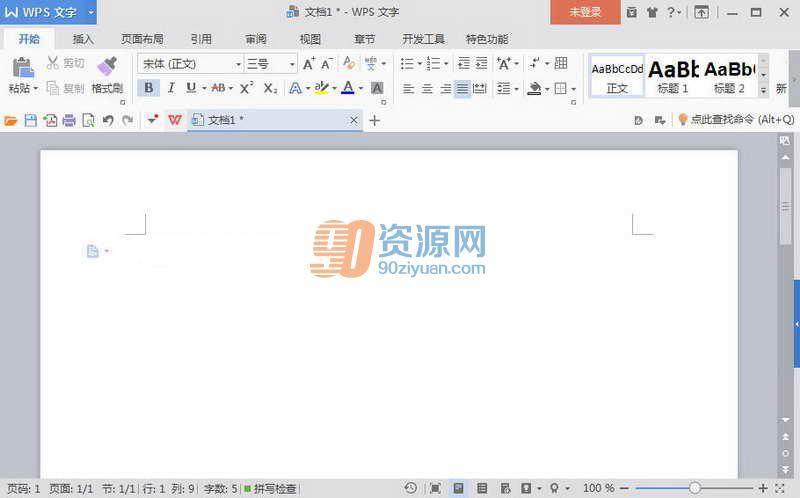Expand borders dropdown arrow

pyautogui.click(x=573, y=89)
